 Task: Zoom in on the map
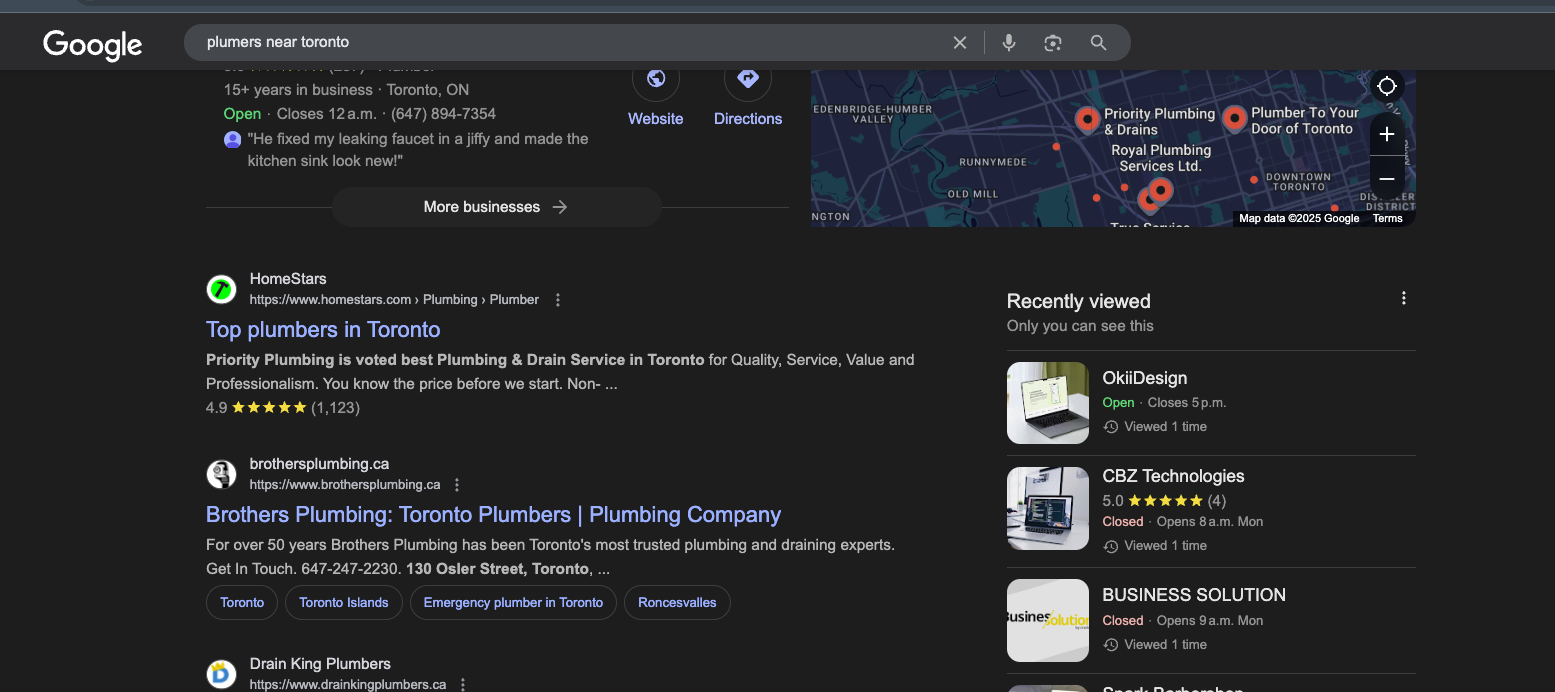point(1387,134)
